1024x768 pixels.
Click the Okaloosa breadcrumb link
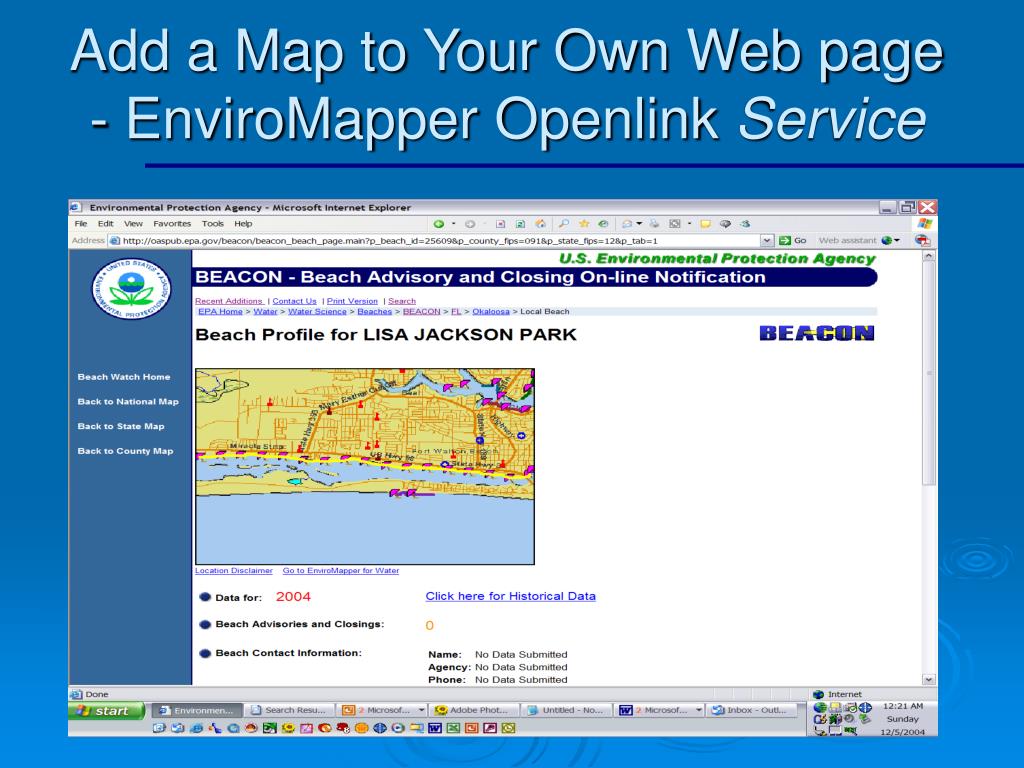click(x=490, y=312)
